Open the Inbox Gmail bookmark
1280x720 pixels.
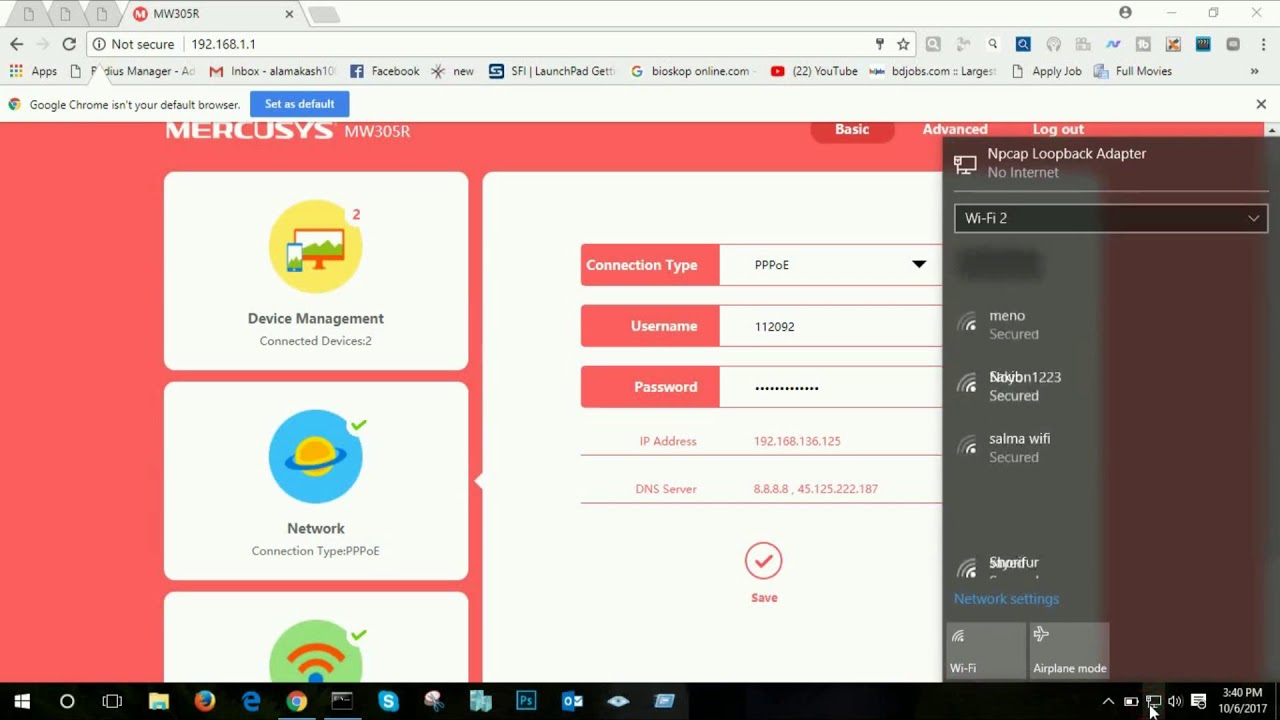point(273,71)
